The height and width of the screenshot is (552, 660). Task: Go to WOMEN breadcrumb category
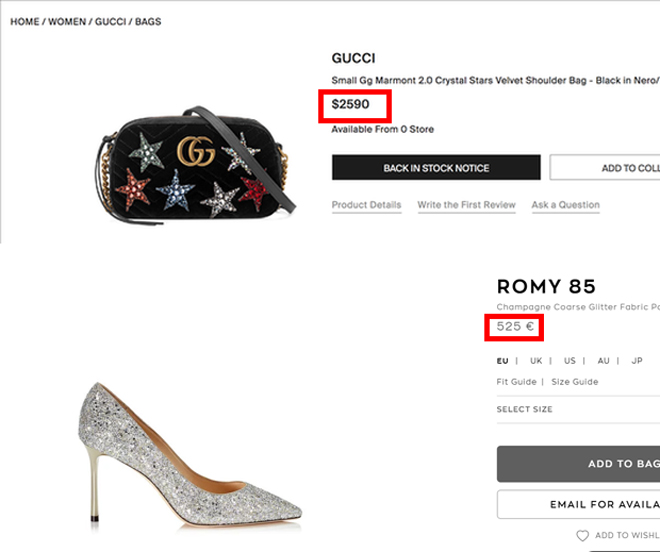67,21
